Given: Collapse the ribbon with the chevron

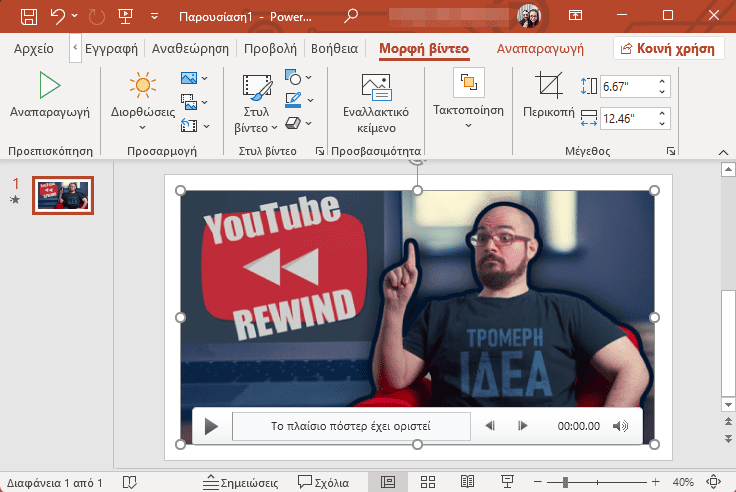Looking at the screenshot, I should pos(723,152).
